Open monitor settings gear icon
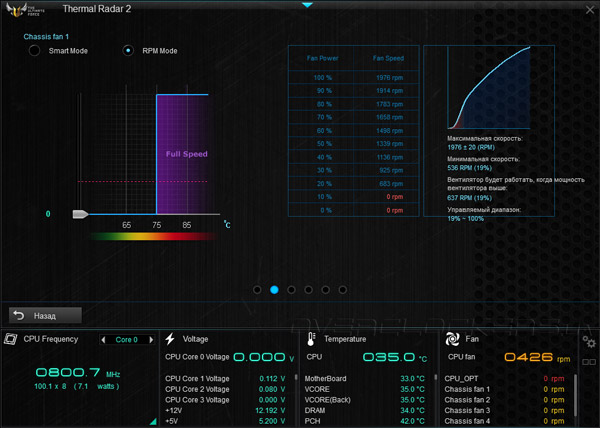 pyautogui.click(x=589, y=342)
